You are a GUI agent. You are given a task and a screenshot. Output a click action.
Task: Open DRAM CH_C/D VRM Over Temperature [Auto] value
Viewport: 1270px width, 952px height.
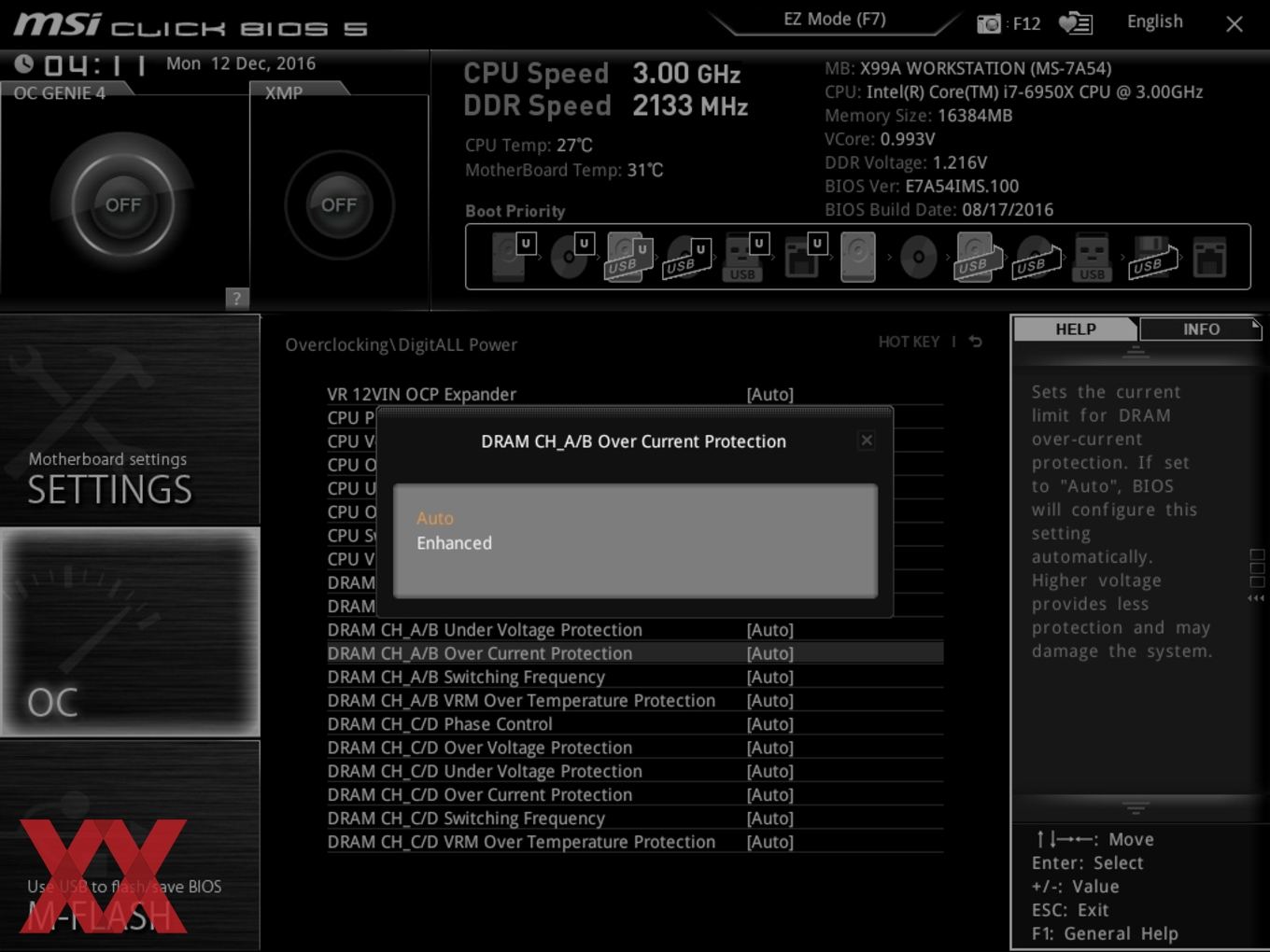point(770,842)
